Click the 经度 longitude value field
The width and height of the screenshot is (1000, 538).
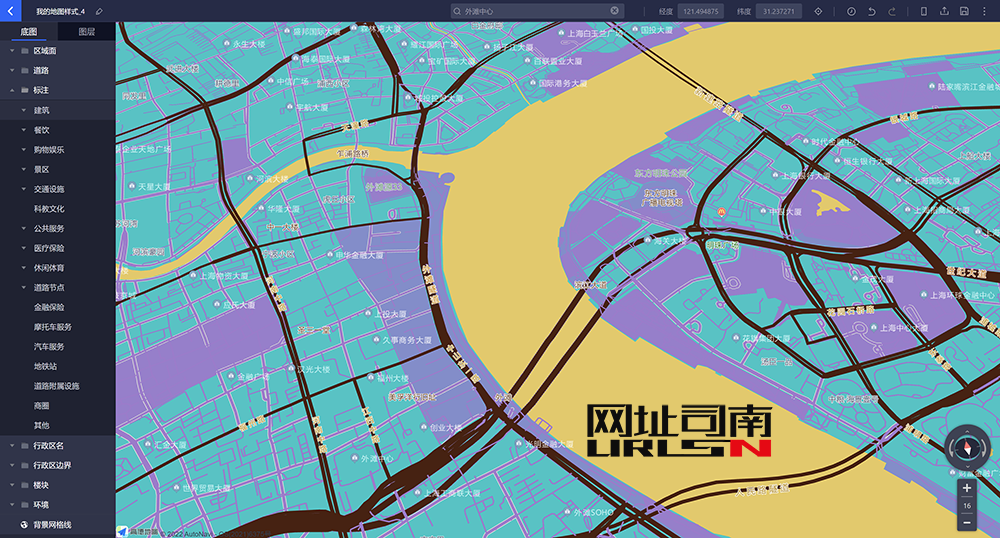pos(700,11)
